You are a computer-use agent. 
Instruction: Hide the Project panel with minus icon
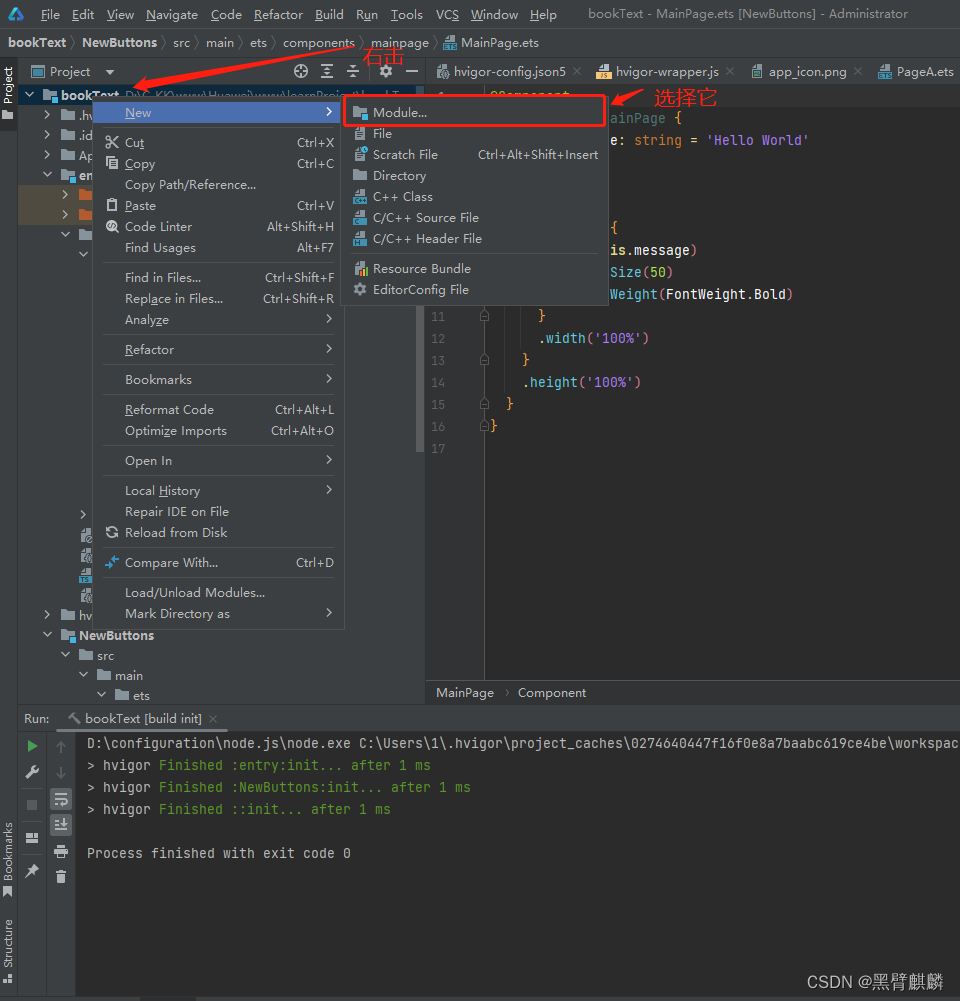tap(412, 72)
